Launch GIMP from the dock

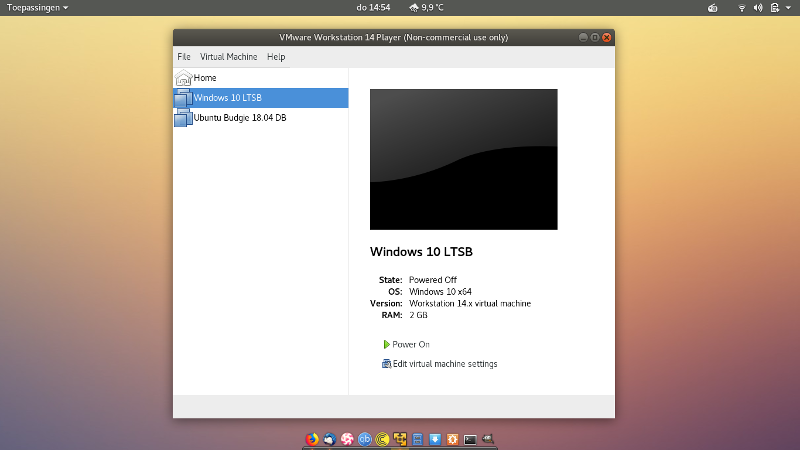click(488, 439)
